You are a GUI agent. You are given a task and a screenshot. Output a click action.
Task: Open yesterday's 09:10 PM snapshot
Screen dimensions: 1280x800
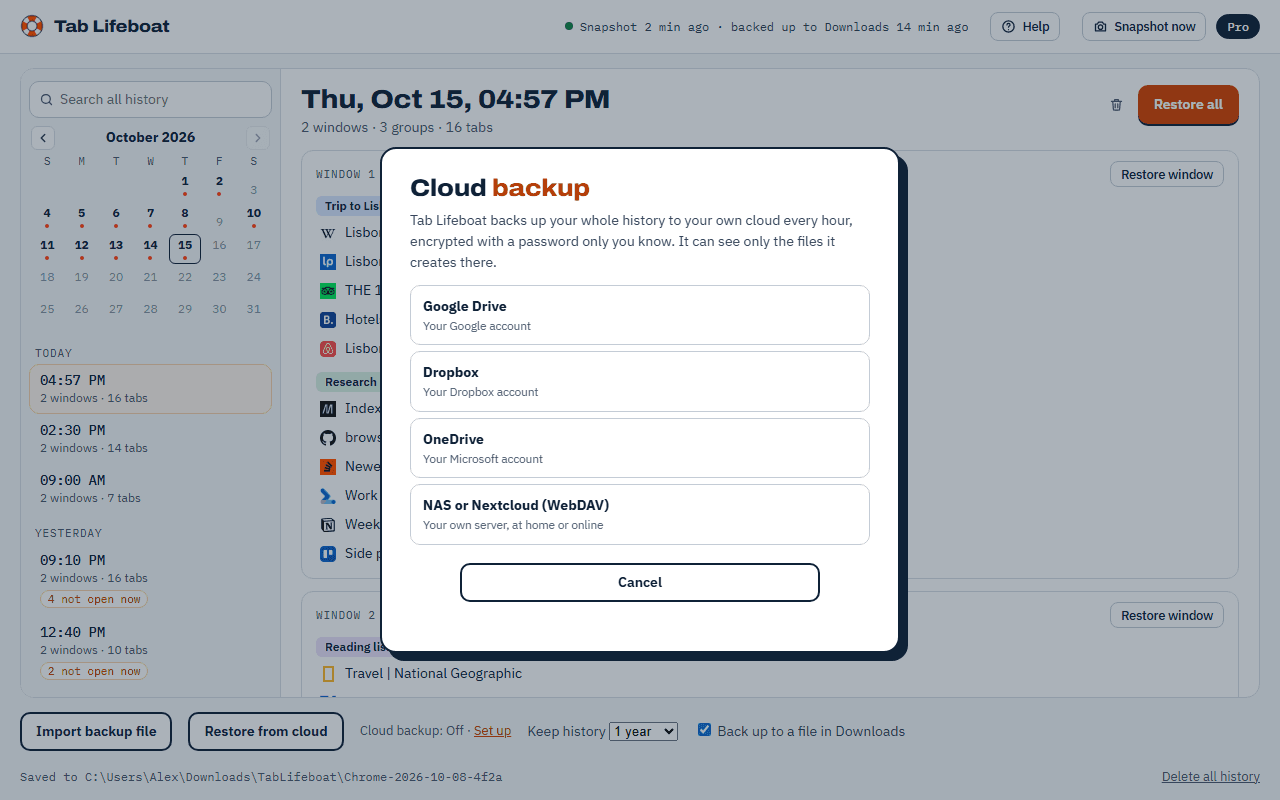pyautogui.click(x=151, y=580)
